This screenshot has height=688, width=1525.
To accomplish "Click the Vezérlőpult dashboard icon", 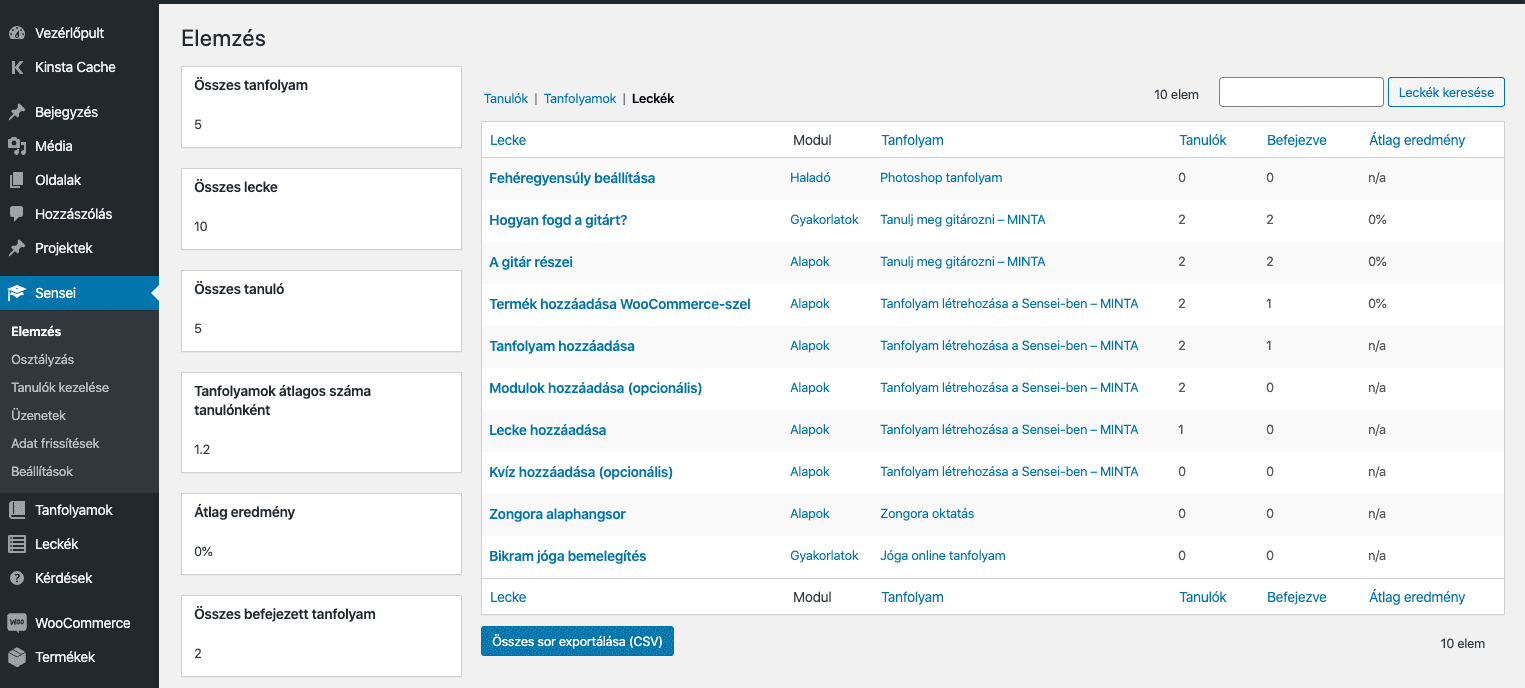I will coord(17,33).
